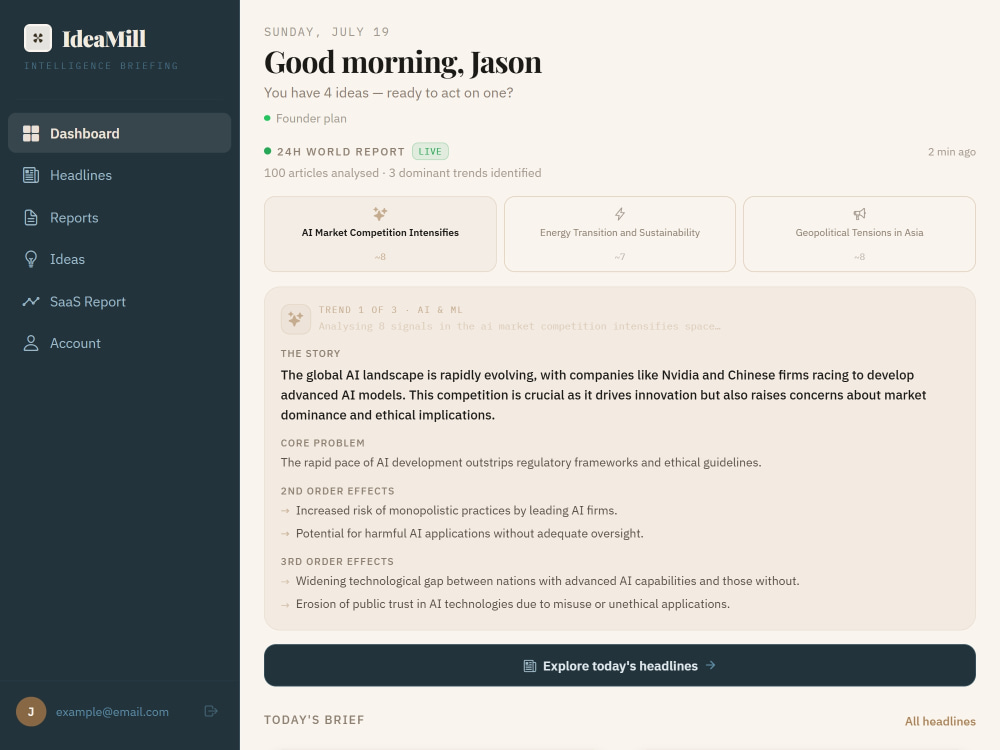The width and height of the screenshot is (1000, 750).
Task: Click the Ideas lightbulb icon
Action: point(31,259)
